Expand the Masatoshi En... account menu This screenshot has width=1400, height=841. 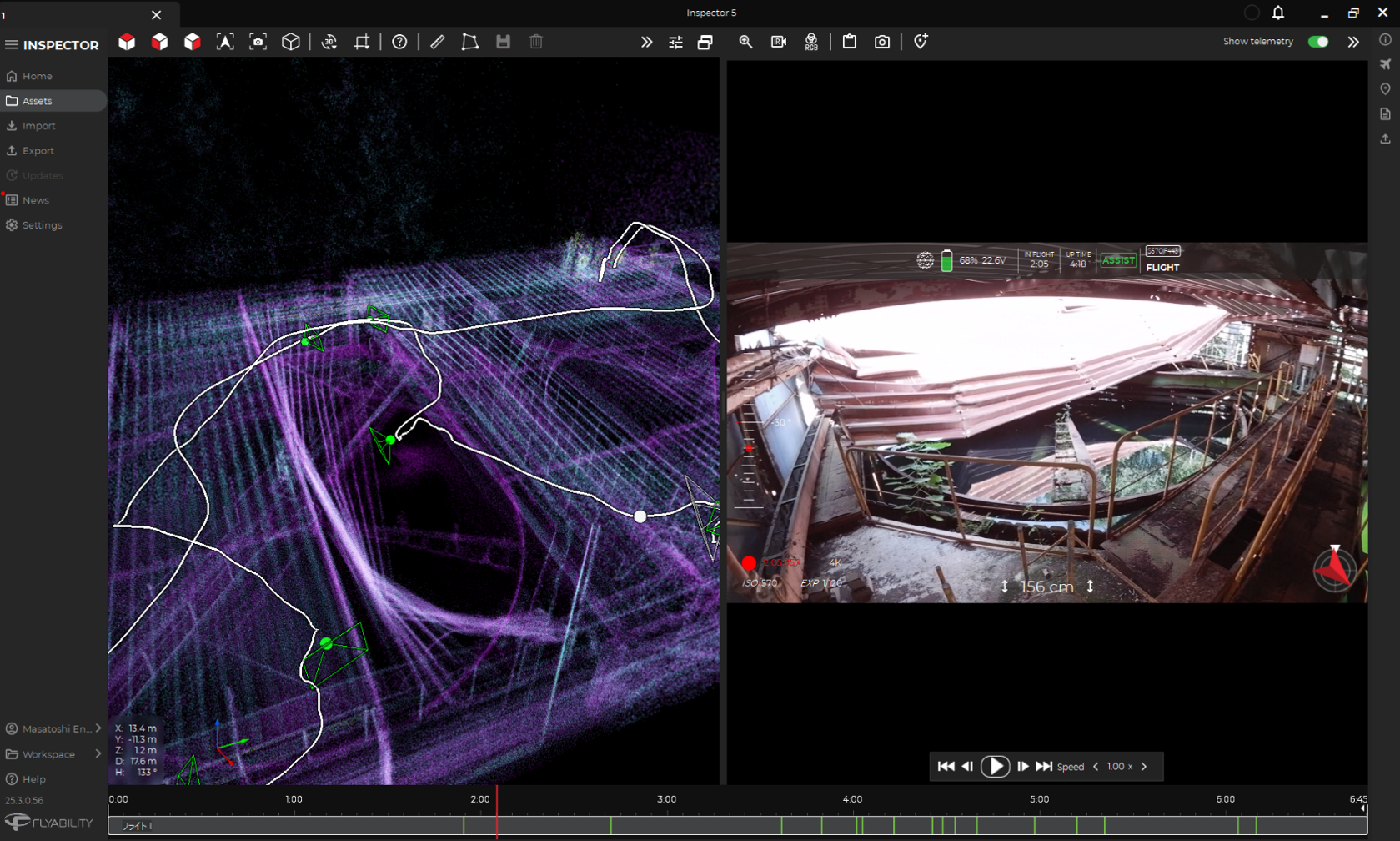[x=98, y=728]
